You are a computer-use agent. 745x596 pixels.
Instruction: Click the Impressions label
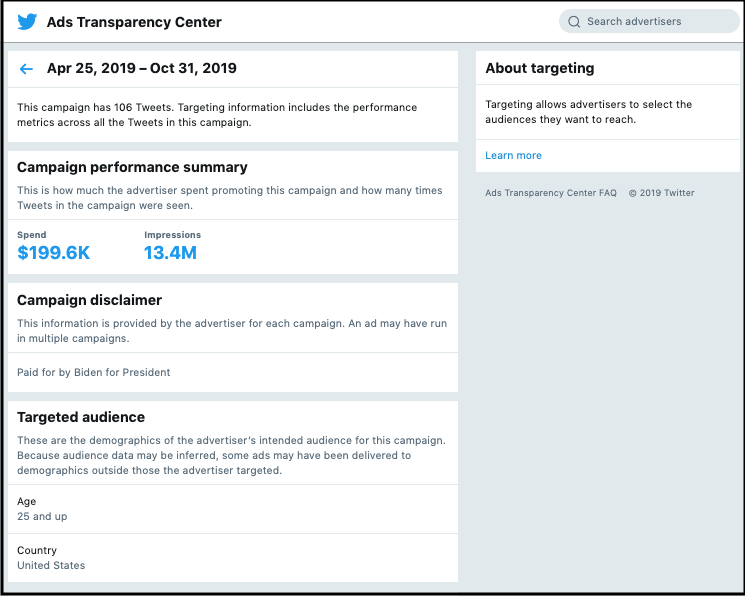pos(172,235)
